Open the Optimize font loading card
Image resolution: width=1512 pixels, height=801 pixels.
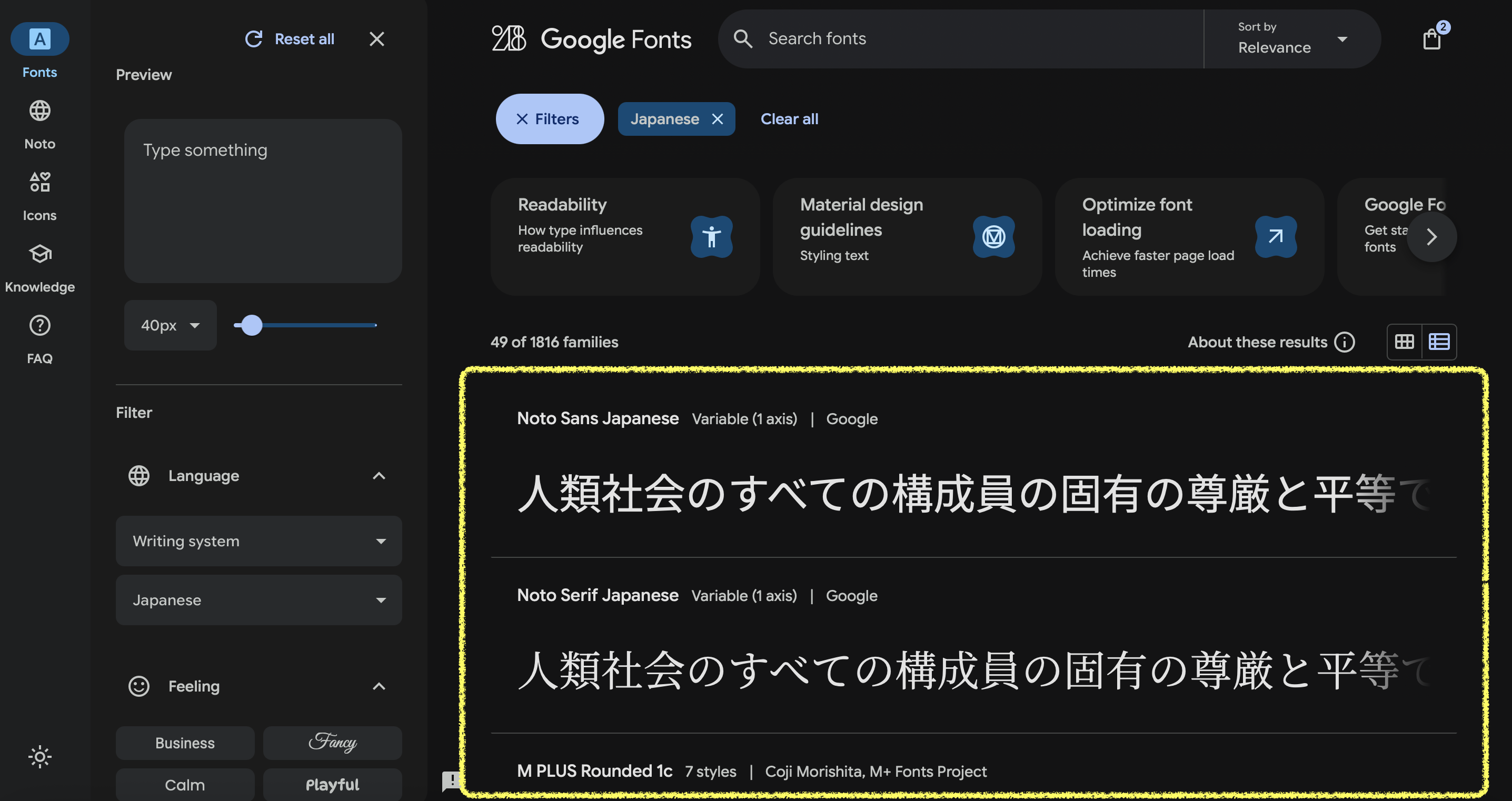(x=1189, y=236)
